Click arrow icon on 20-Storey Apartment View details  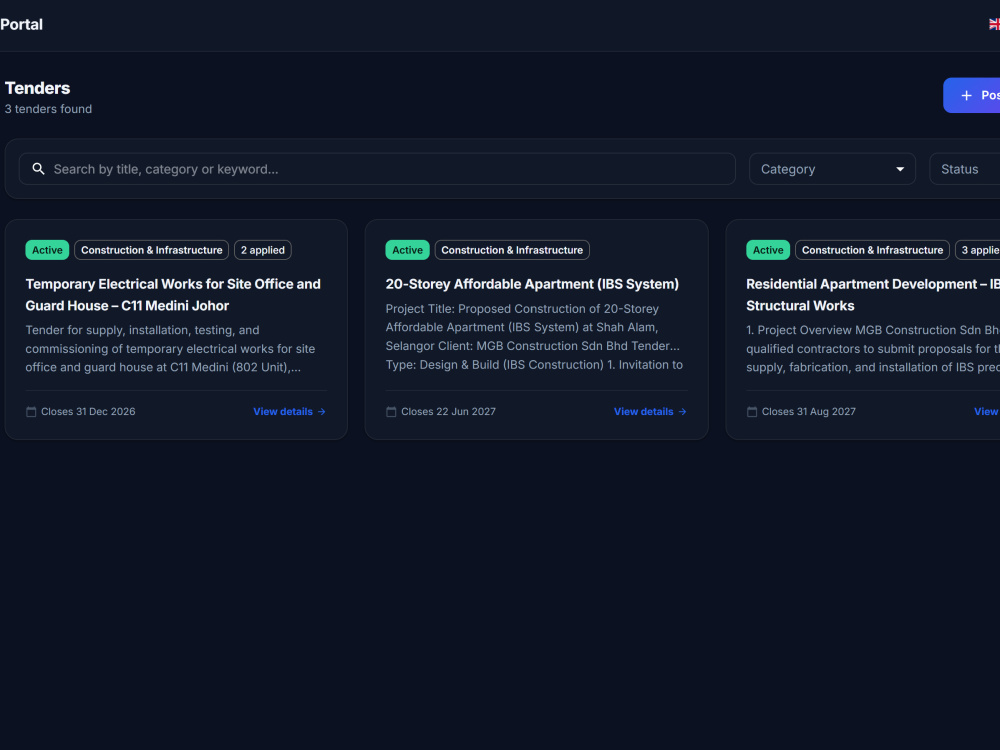tap(682, 411)
